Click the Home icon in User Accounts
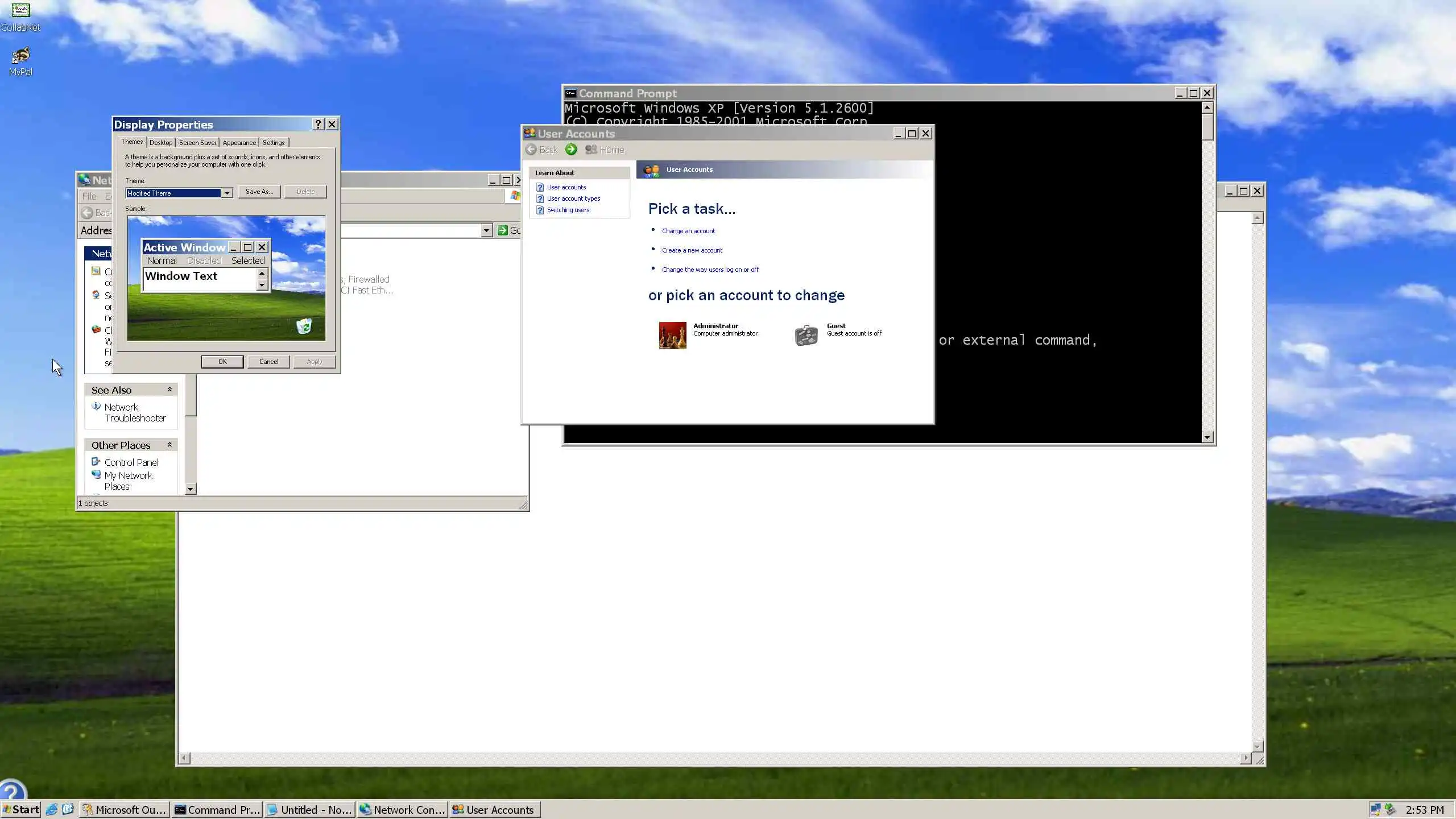Viewport: 1456px width, 819px height. [591, 150]
